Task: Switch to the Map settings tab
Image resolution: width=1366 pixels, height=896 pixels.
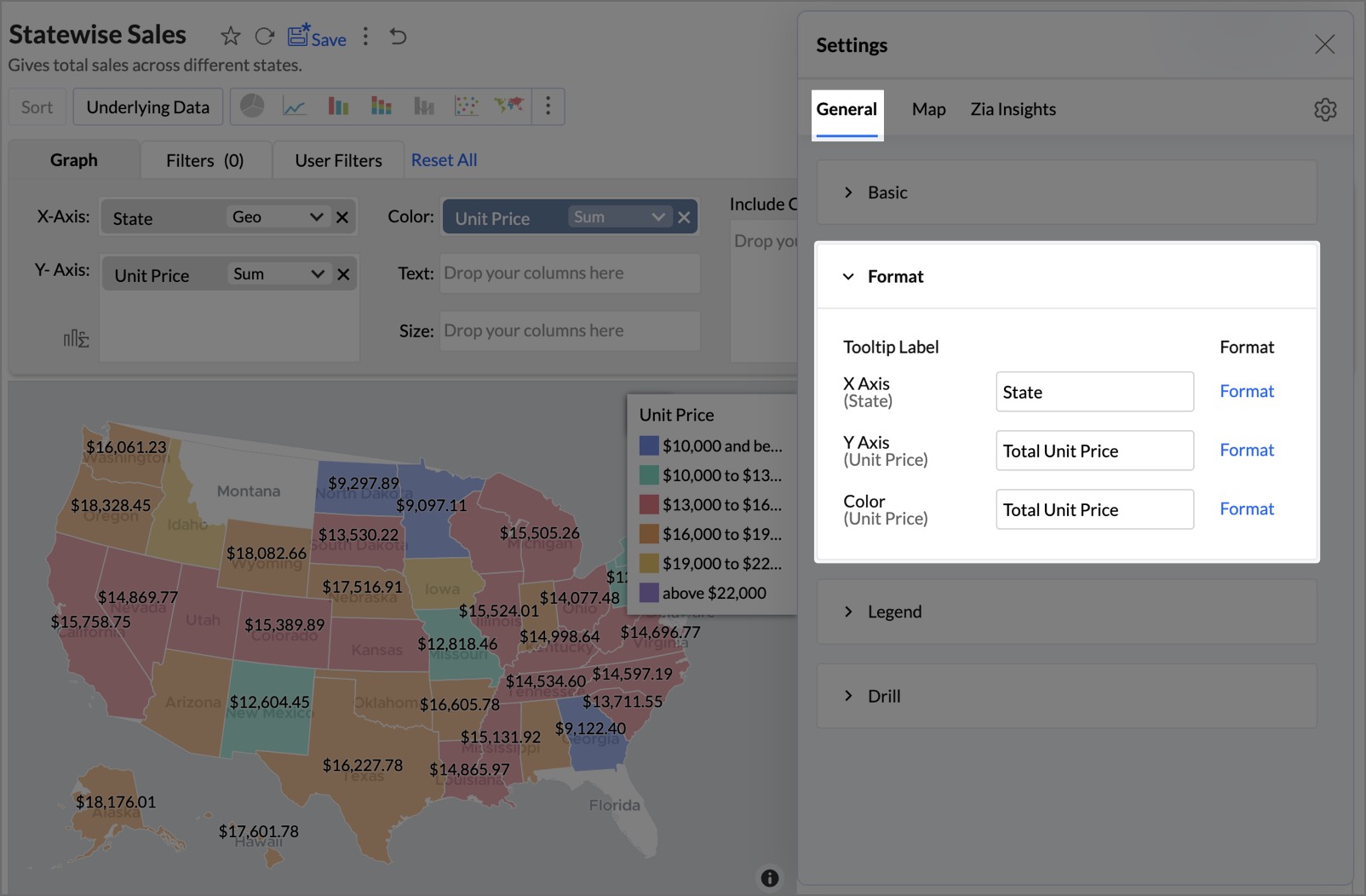Action: tap(928, 110)
